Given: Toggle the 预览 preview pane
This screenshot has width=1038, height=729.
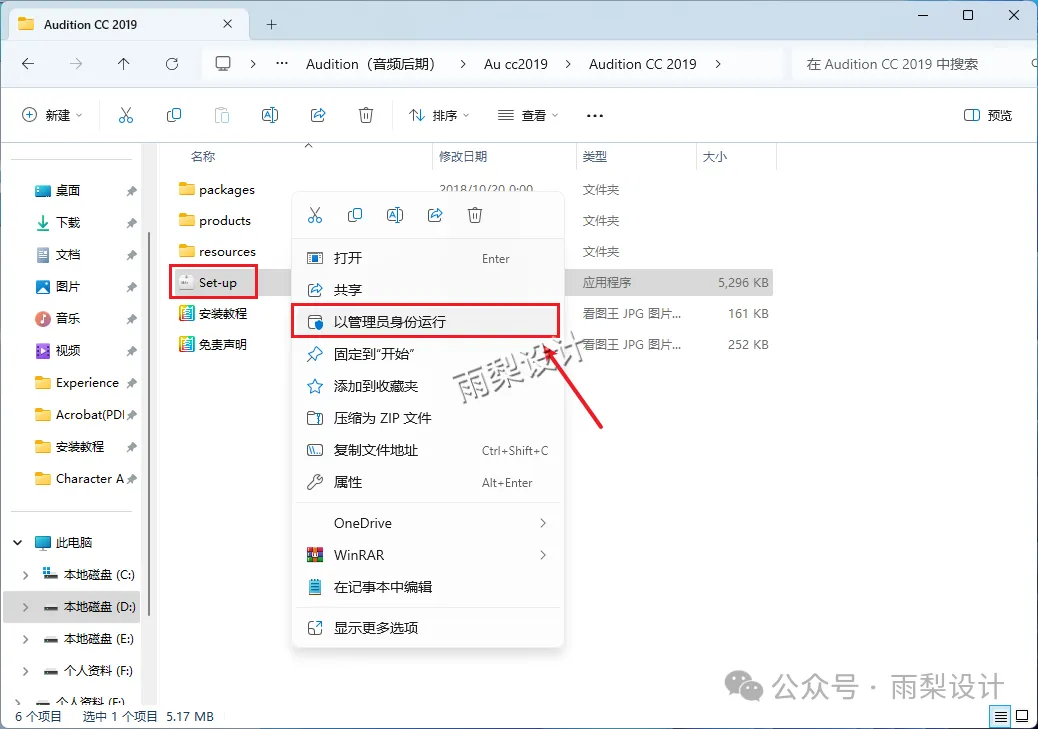Looking at the screenshot, I should pos(988,115).
